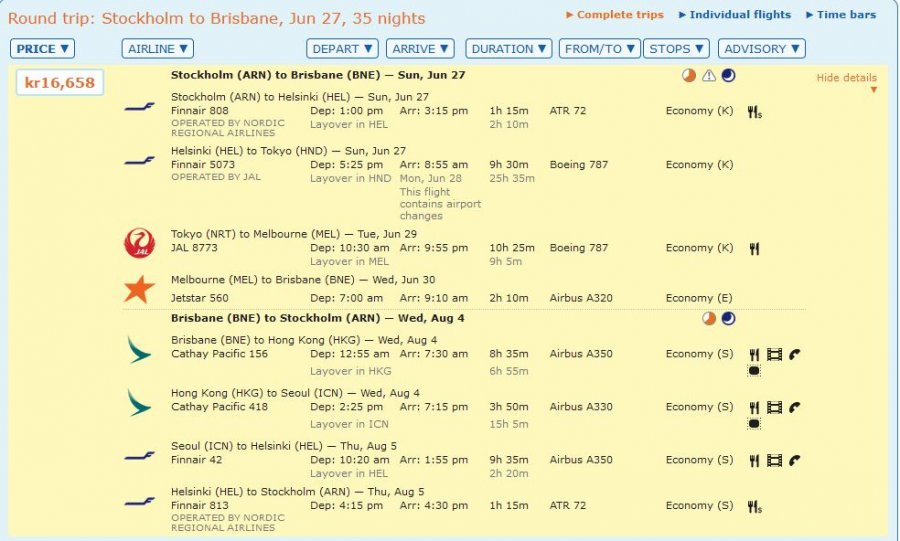The width and height of the screenshot is (900, 541).
Task: Open the AIRLINE filter dropdown
Action: click(157, 49)
